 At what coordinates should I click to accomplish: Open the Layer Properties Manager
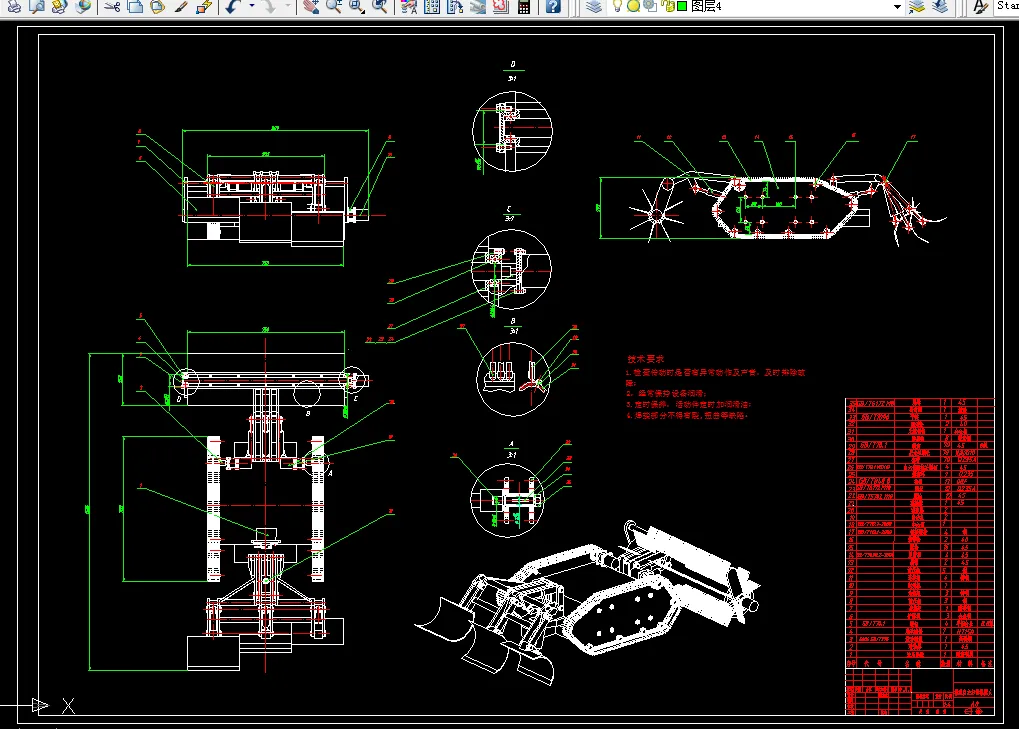tap(593, 6)
